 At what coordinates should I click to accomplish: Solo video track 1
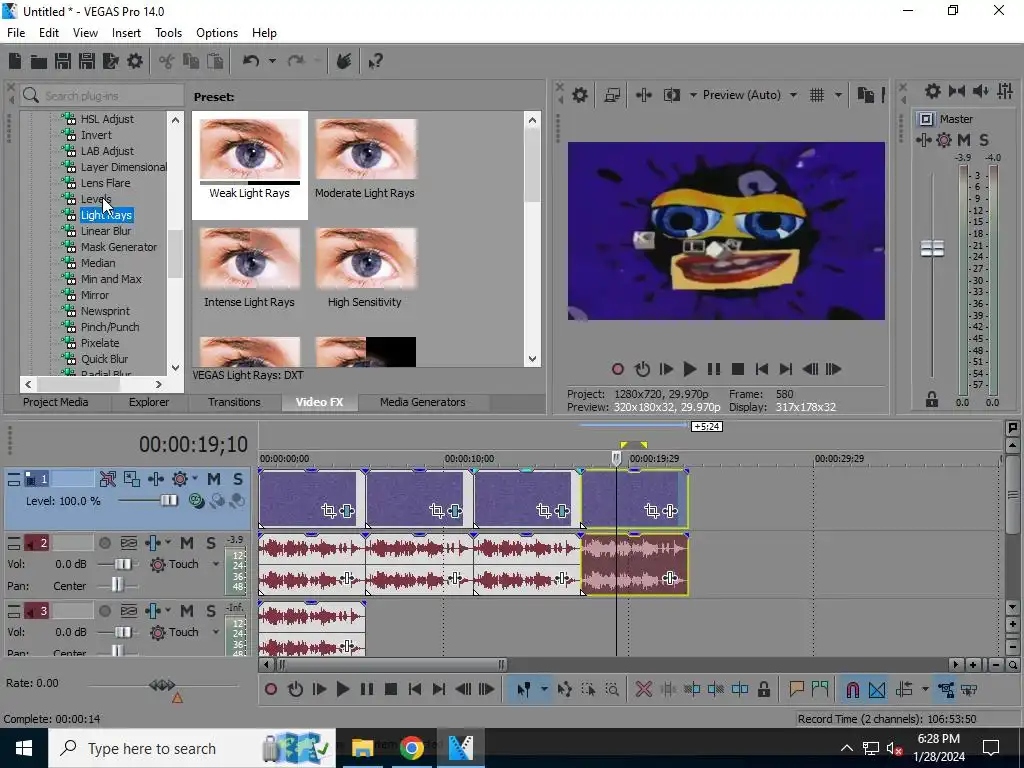coord(238,479)
